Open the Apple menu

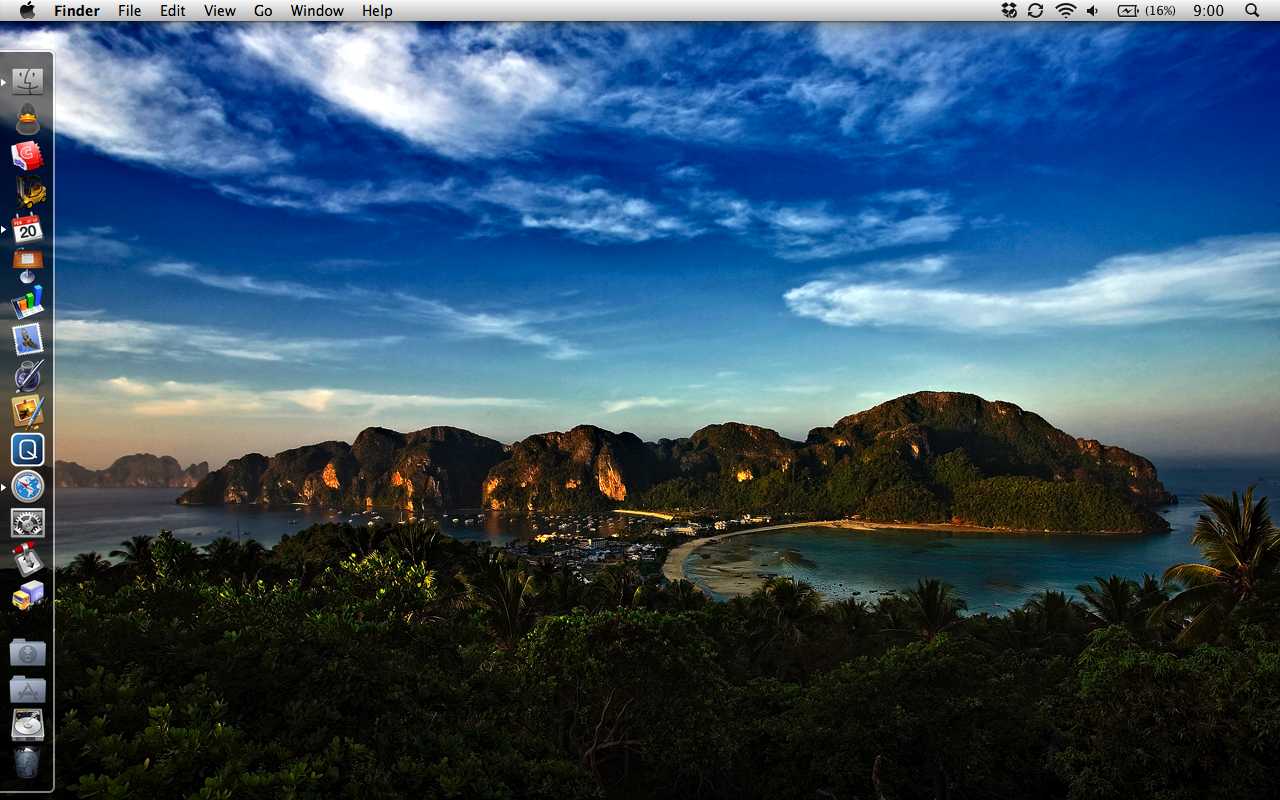click(x=27, y=11)
